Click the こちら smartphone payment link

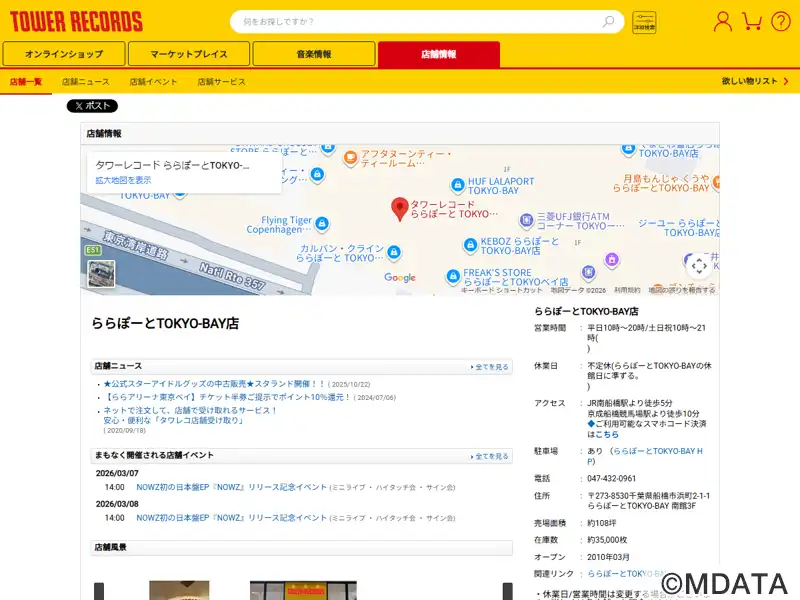click(607, 434)
